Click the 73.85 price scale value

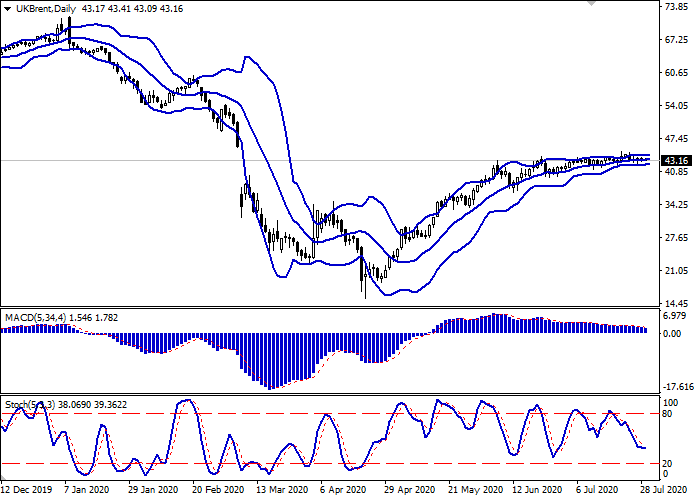pos(676,6)
